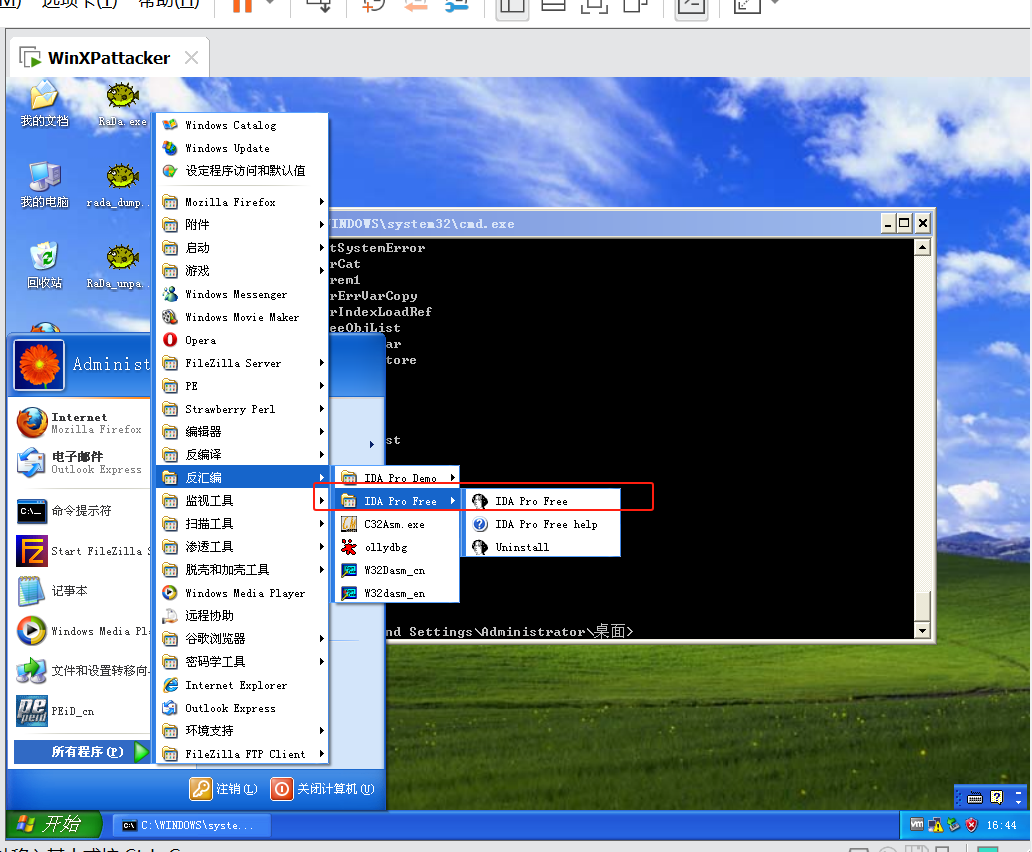Viewport: 1032px width, 852px height.
Task: Launch Internet Explorer from programs list
Action: coord(242,685)
